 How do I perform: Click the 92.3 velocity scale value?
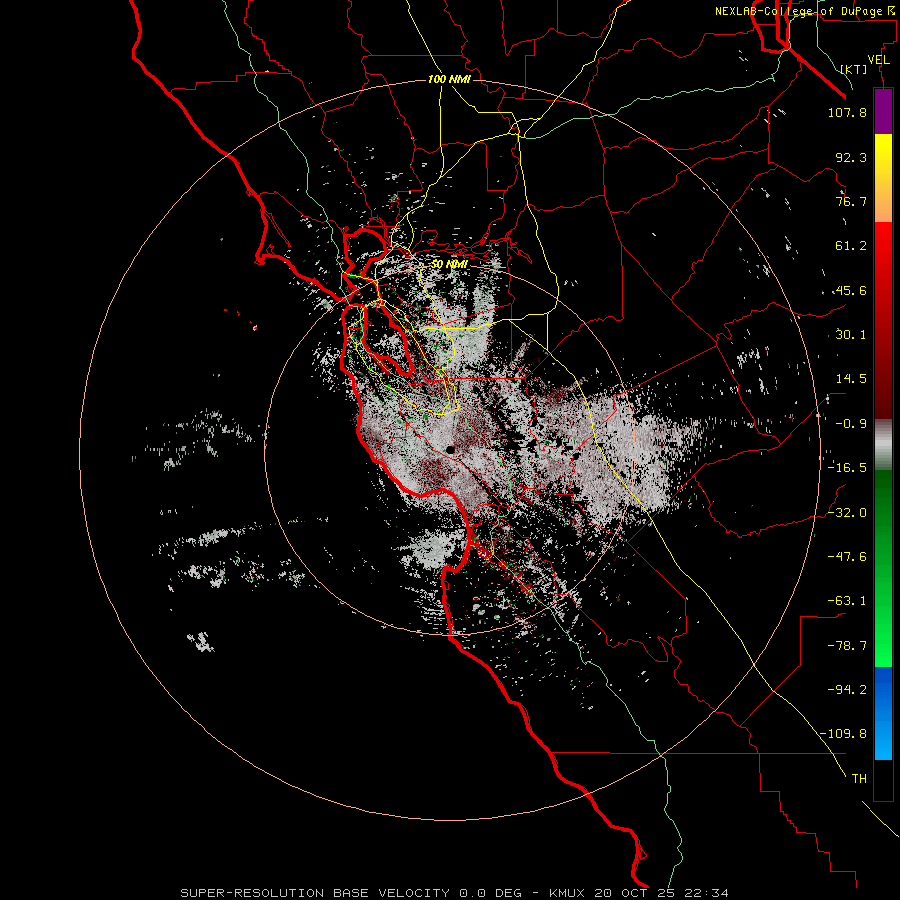[851, 157]
